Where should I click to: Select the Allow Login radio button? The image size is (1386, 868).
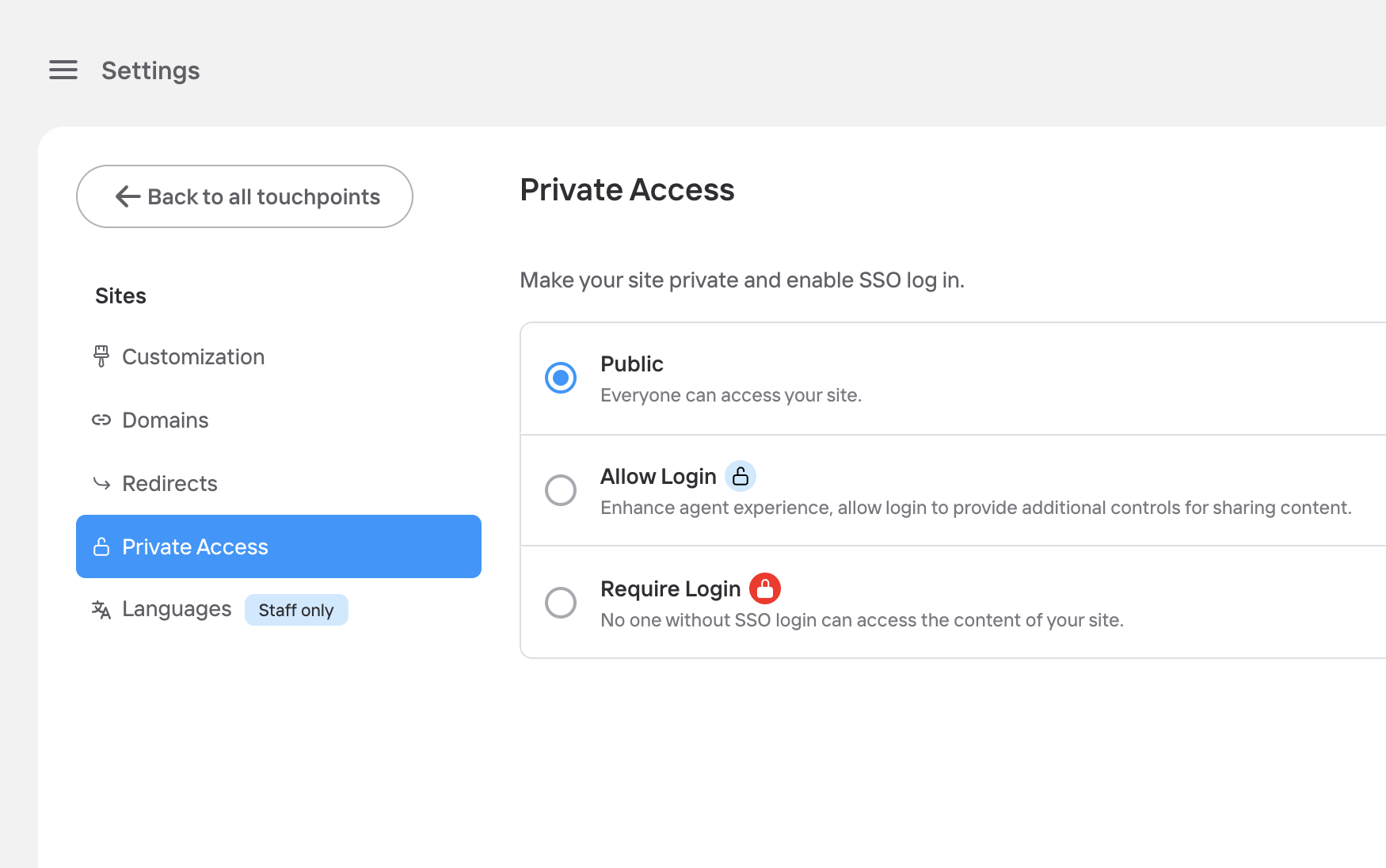(561, 490)
